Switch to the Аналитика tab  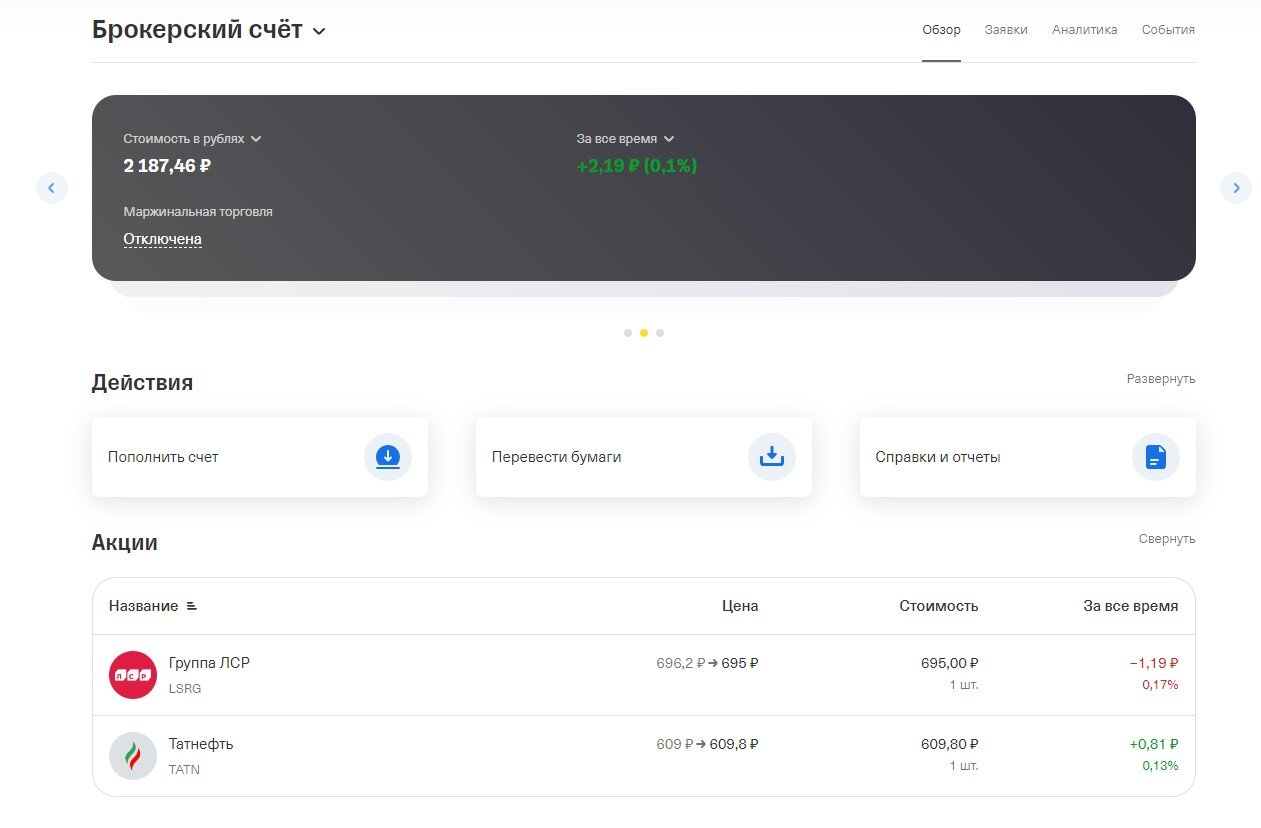click(1084, 30)
